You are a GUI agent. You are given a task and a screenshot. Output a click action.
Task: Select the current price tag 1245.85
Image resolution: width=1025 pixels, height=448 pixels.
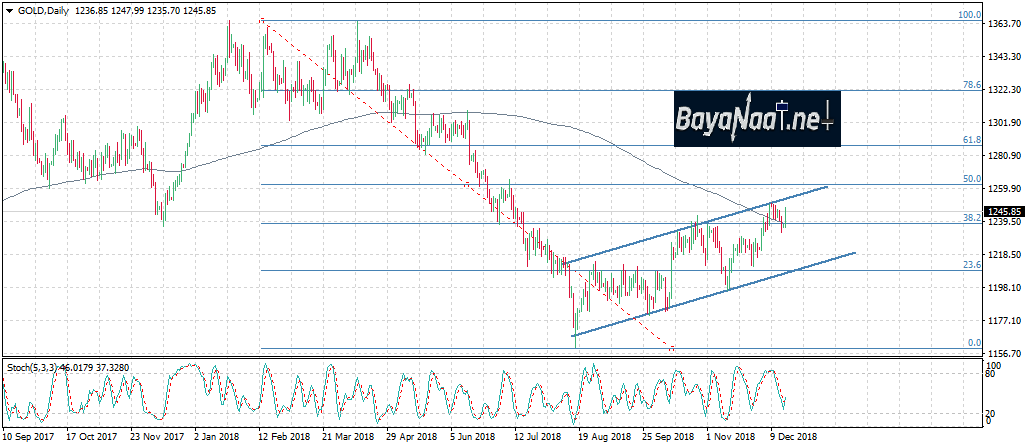pos(1003,211)
